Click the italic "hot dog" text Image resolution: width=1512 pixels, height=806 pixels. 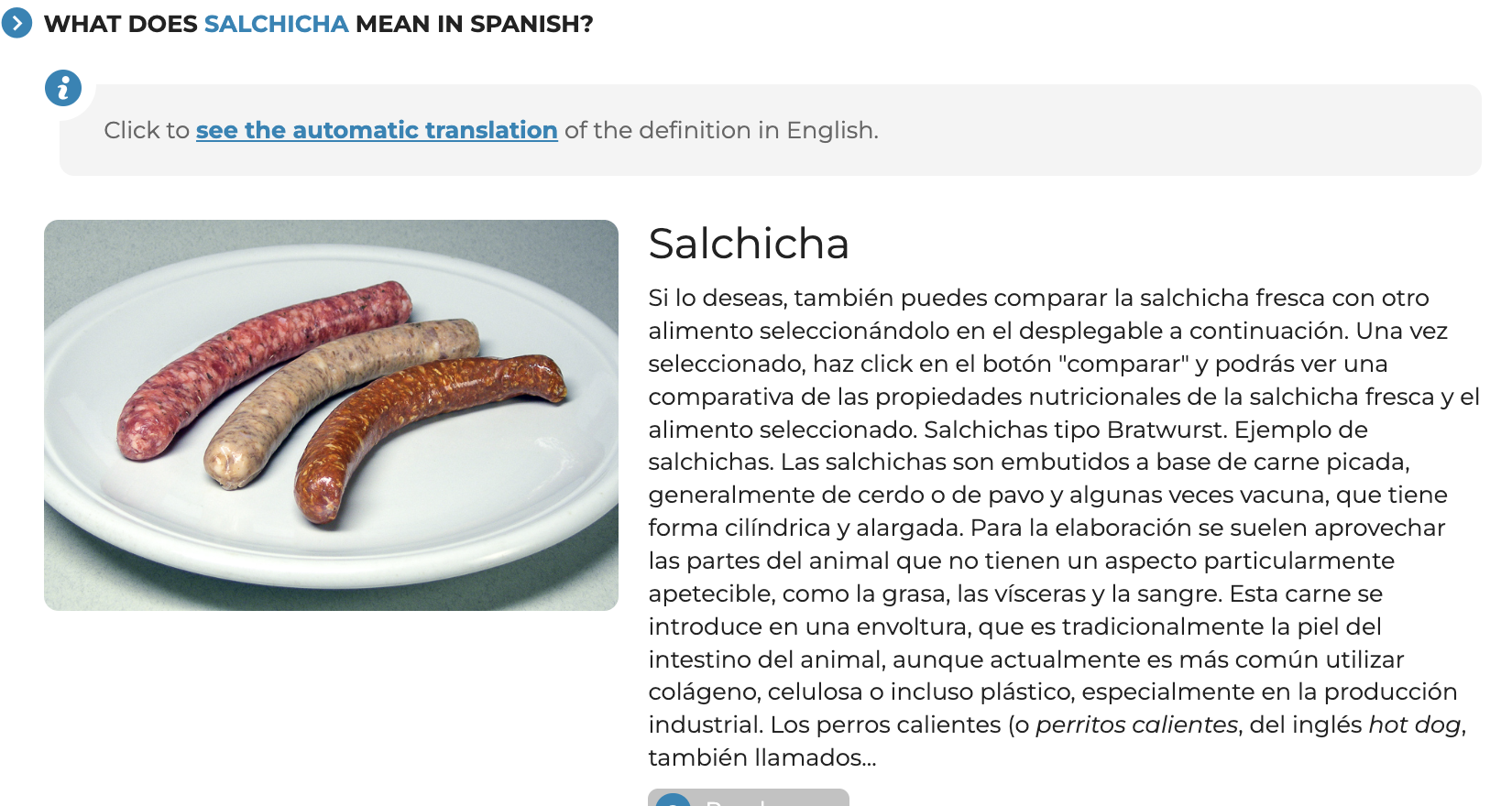coord(1414,724)
